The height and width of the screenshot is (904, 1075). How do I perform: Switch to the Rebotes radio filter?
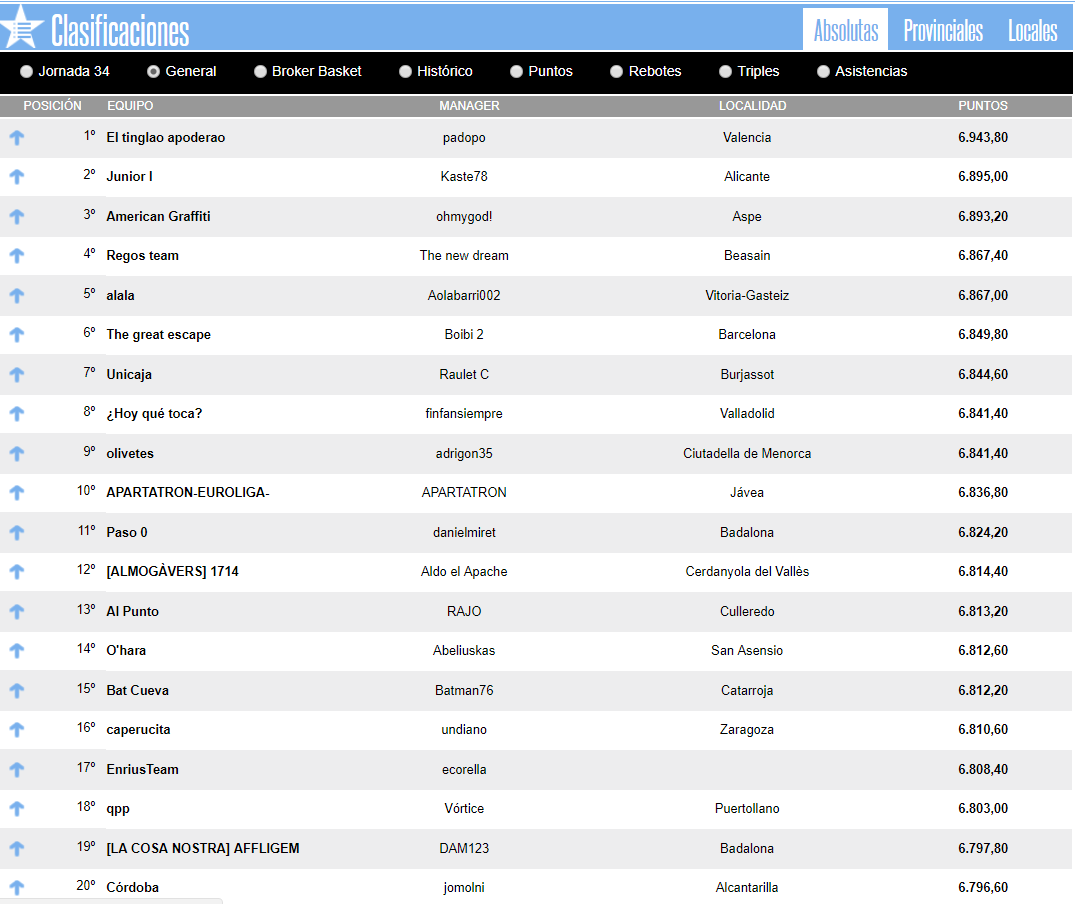pos(616,72)
